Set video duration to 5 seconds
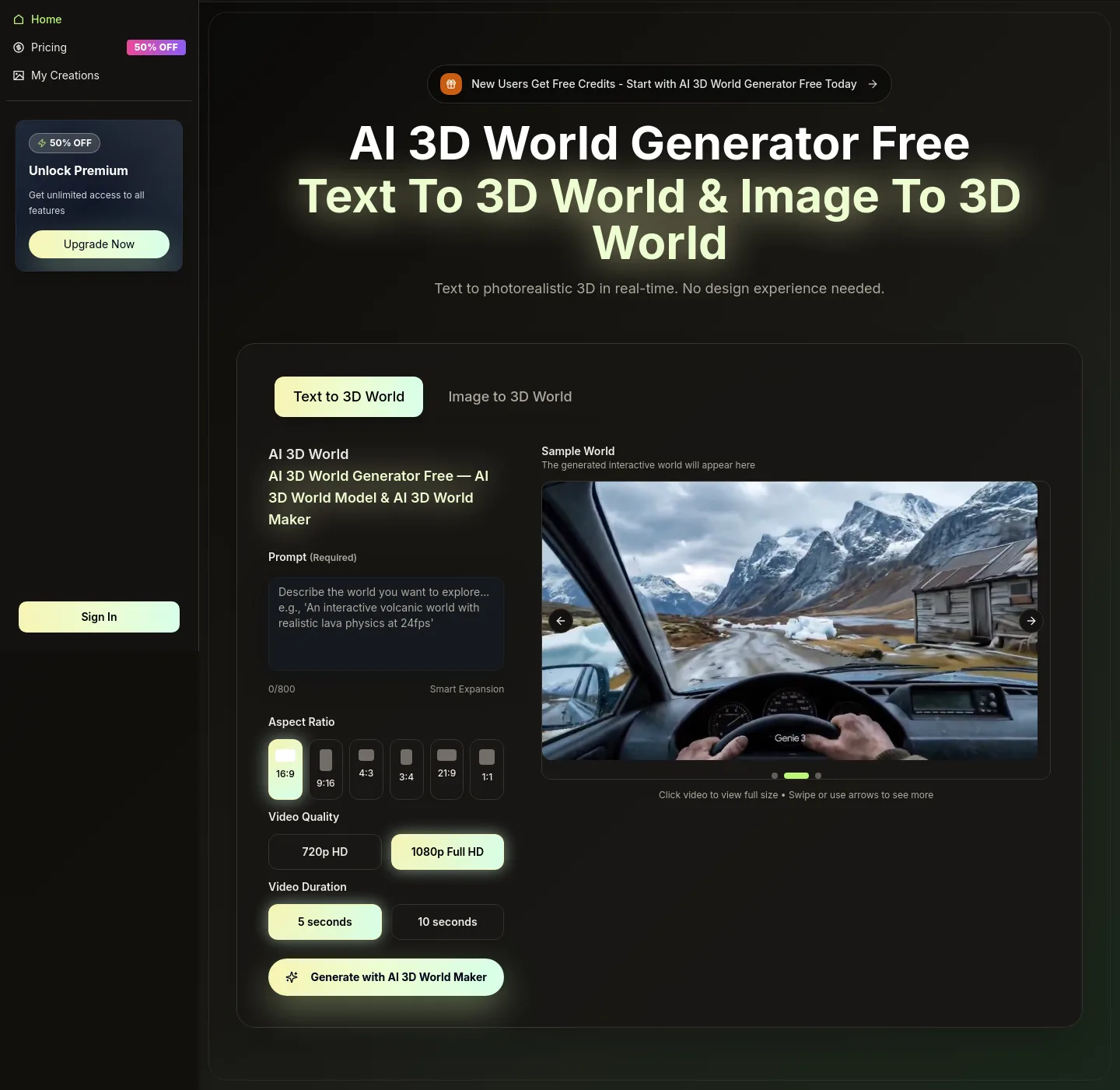Image resolution: width=1120 pixels, height=1090 pixels. coord(325,922)
